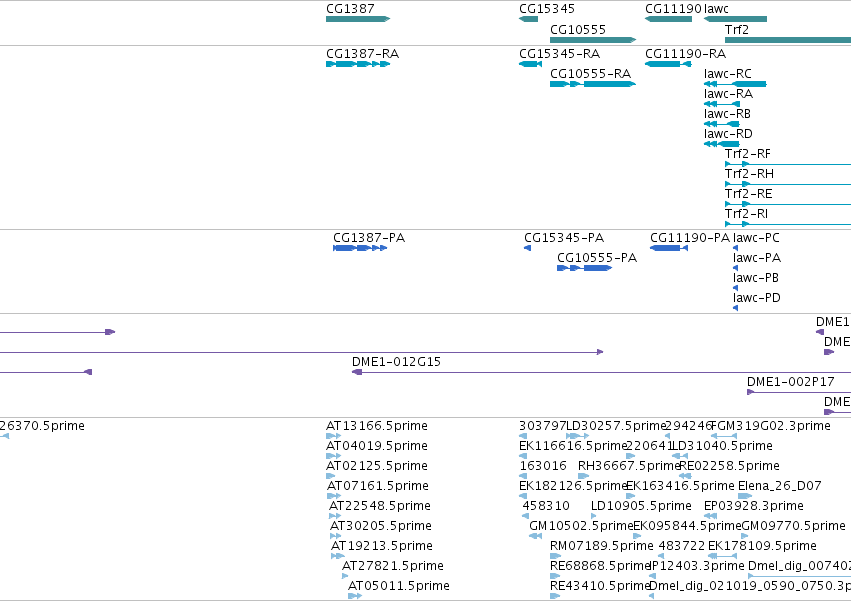
Task: Select the AT13166.5prime EST
Action: pos(333,436)
